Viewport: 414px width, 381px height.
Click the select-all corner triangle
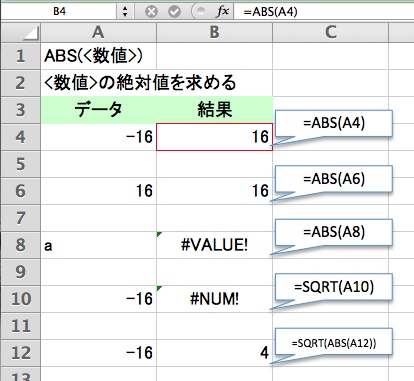[x=20, y=33]
